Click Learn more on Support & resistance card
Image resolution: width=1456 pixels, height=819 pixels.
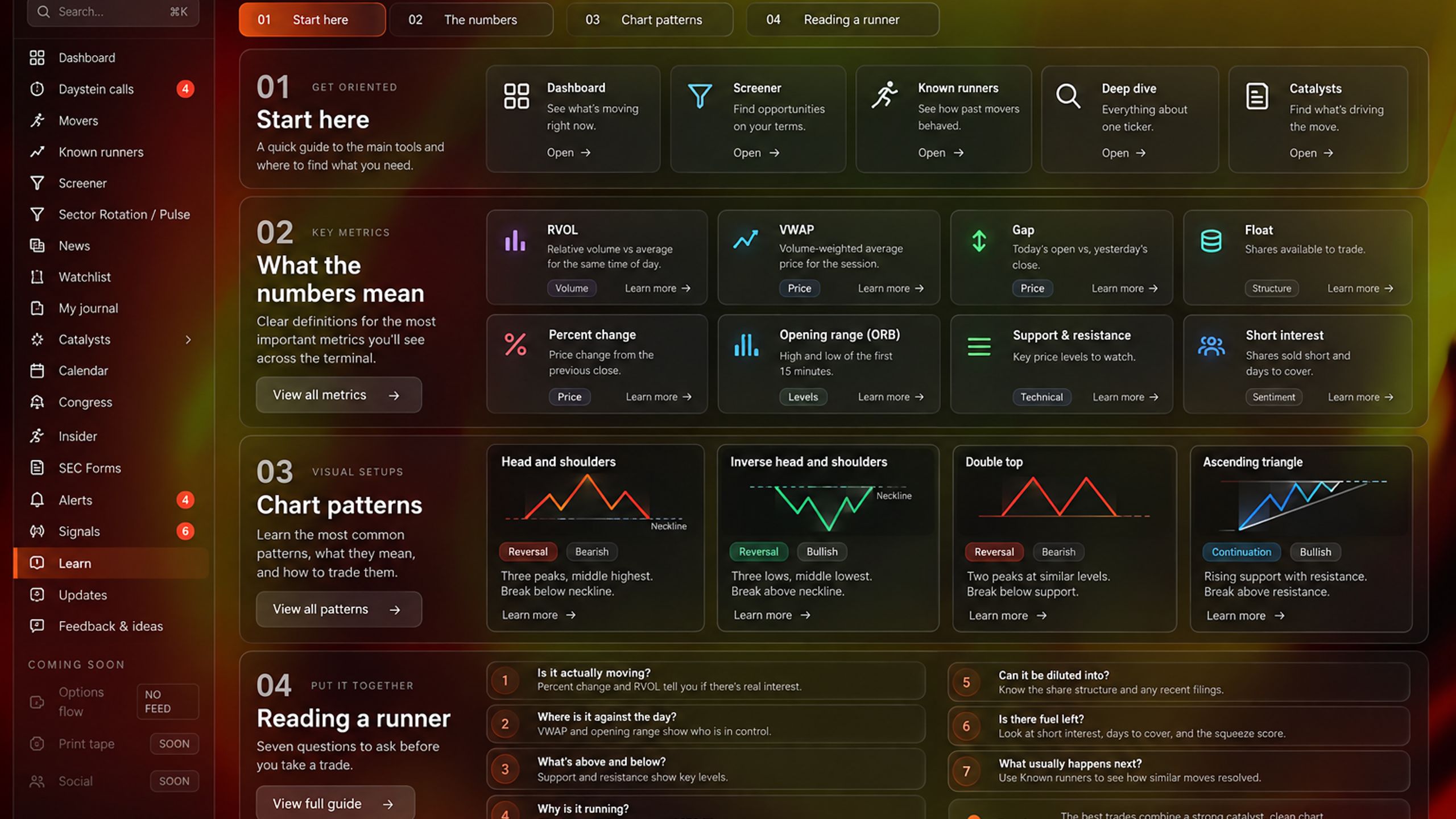pos(1125,397)
